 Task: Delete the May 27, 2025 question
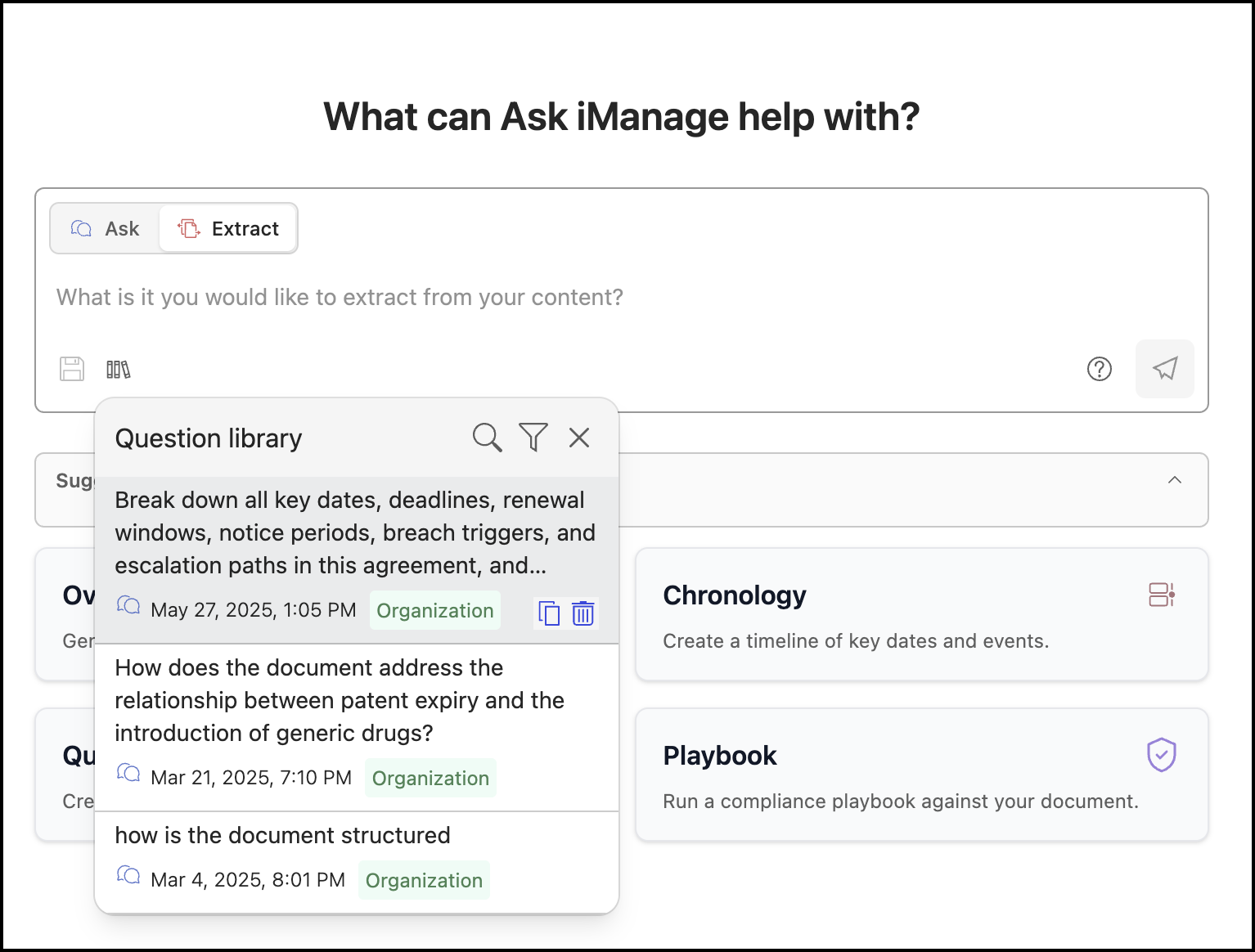(x=583, y=613)
